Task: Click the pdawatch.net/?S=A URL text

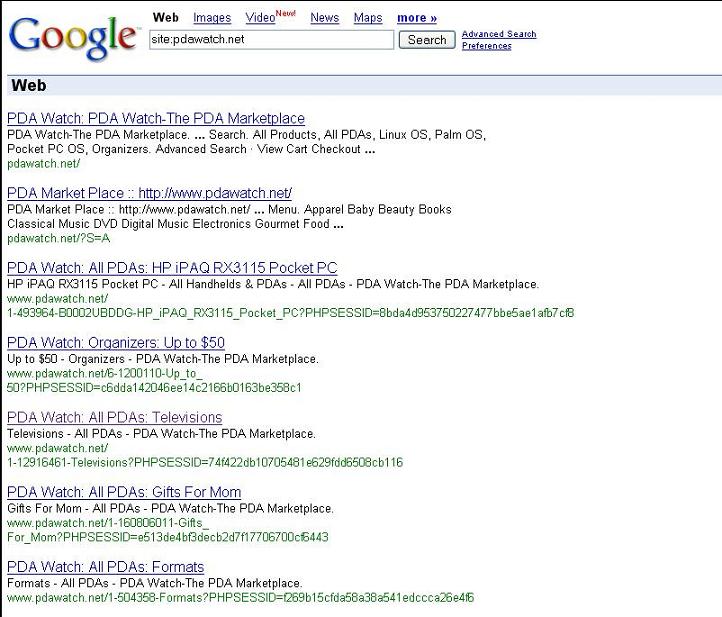Action: coord(58,238)
